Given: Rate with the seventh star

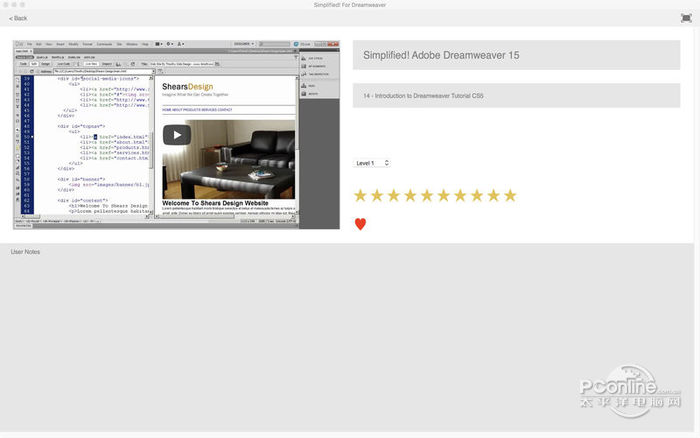Looking at the screenshot, I should [460, 196].
